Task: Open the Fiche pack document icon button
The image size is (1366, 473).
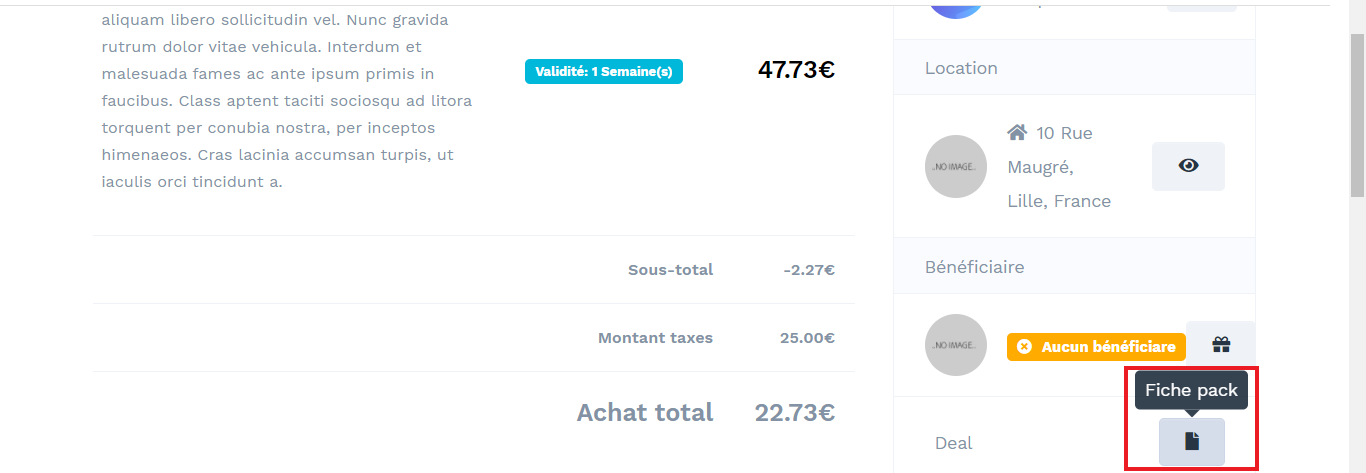Action: 1191,441
